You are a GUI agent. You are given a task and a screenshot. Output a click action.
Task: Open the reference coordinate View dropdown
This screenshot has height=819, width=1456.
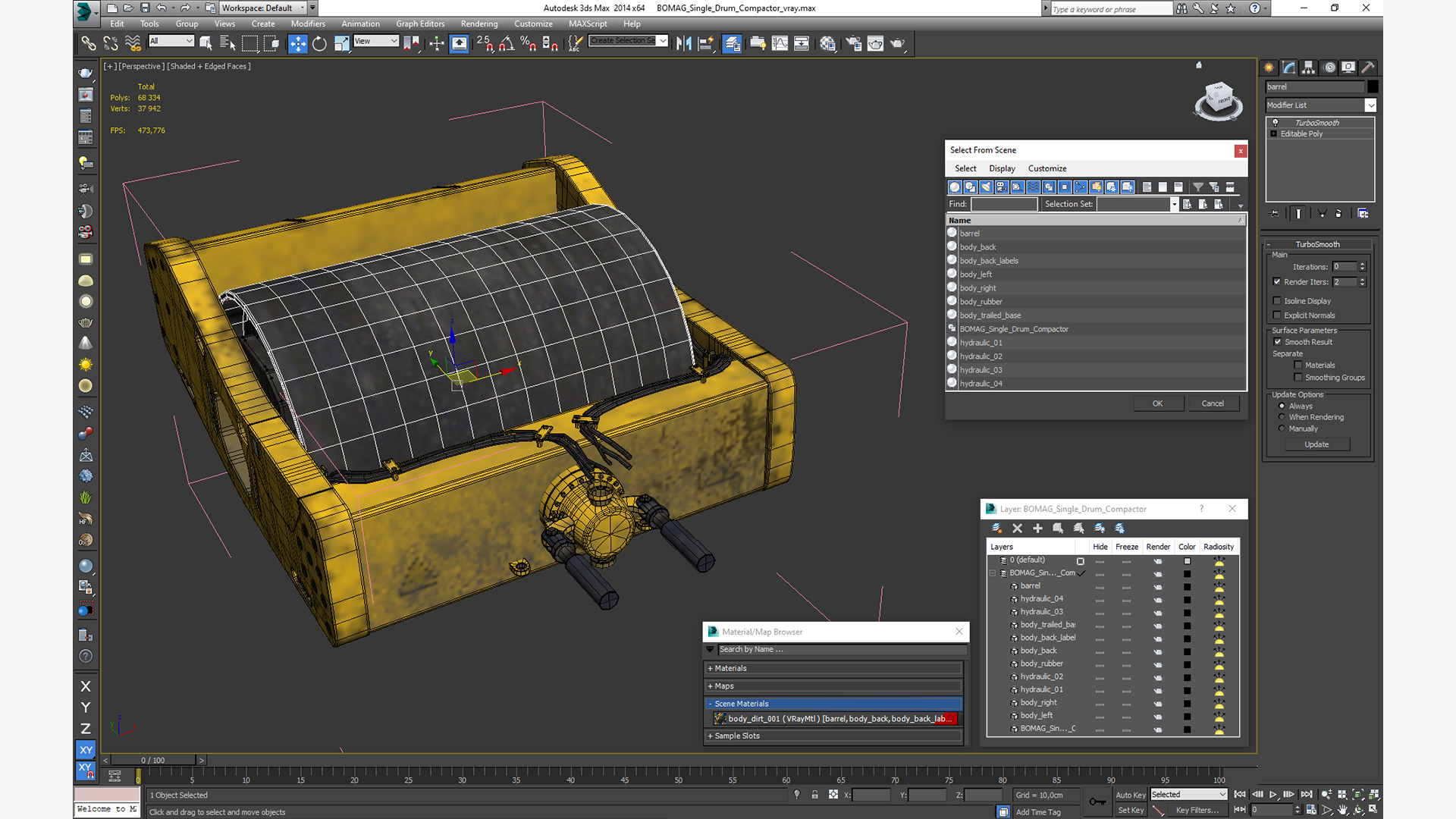pyautogui.click(x=376, y=41)
